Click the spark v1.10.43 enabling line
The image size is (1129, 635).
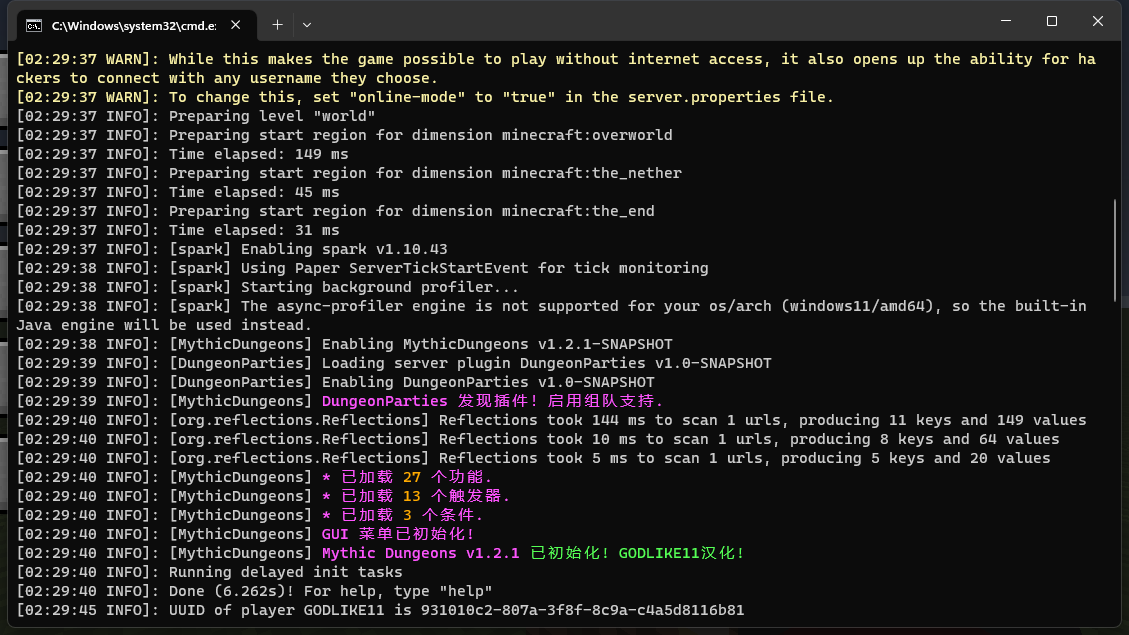[344, 249]
